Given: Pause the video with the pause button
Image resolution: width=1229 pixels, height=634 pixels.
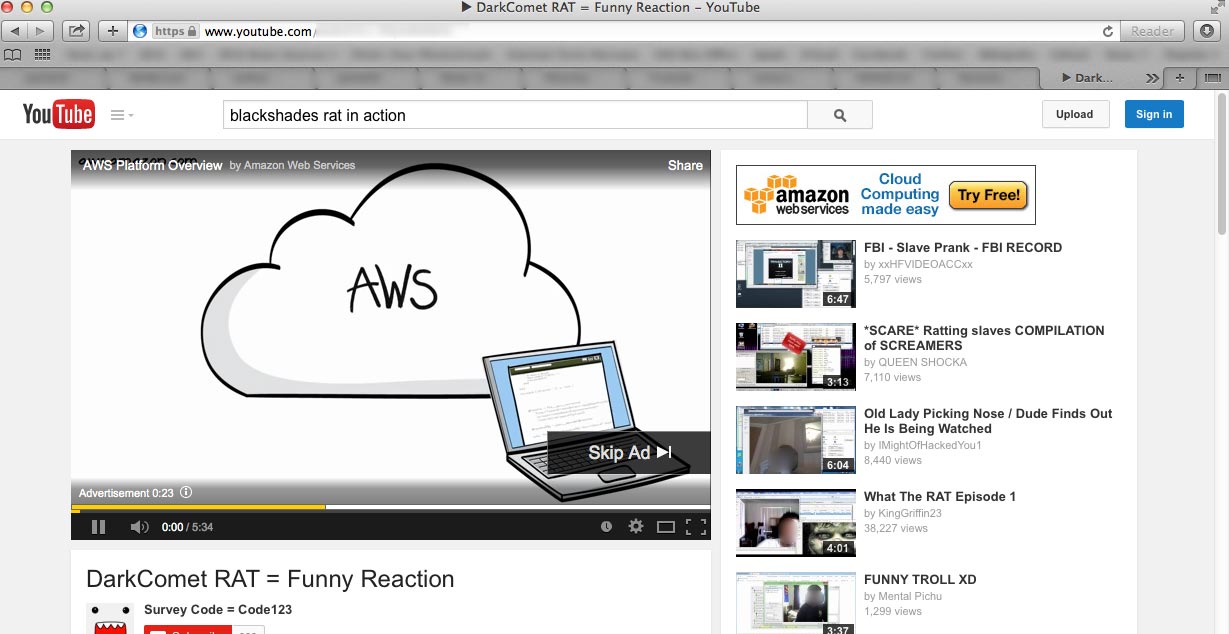Looking at the screenshot, I should (x=98, y=527).
